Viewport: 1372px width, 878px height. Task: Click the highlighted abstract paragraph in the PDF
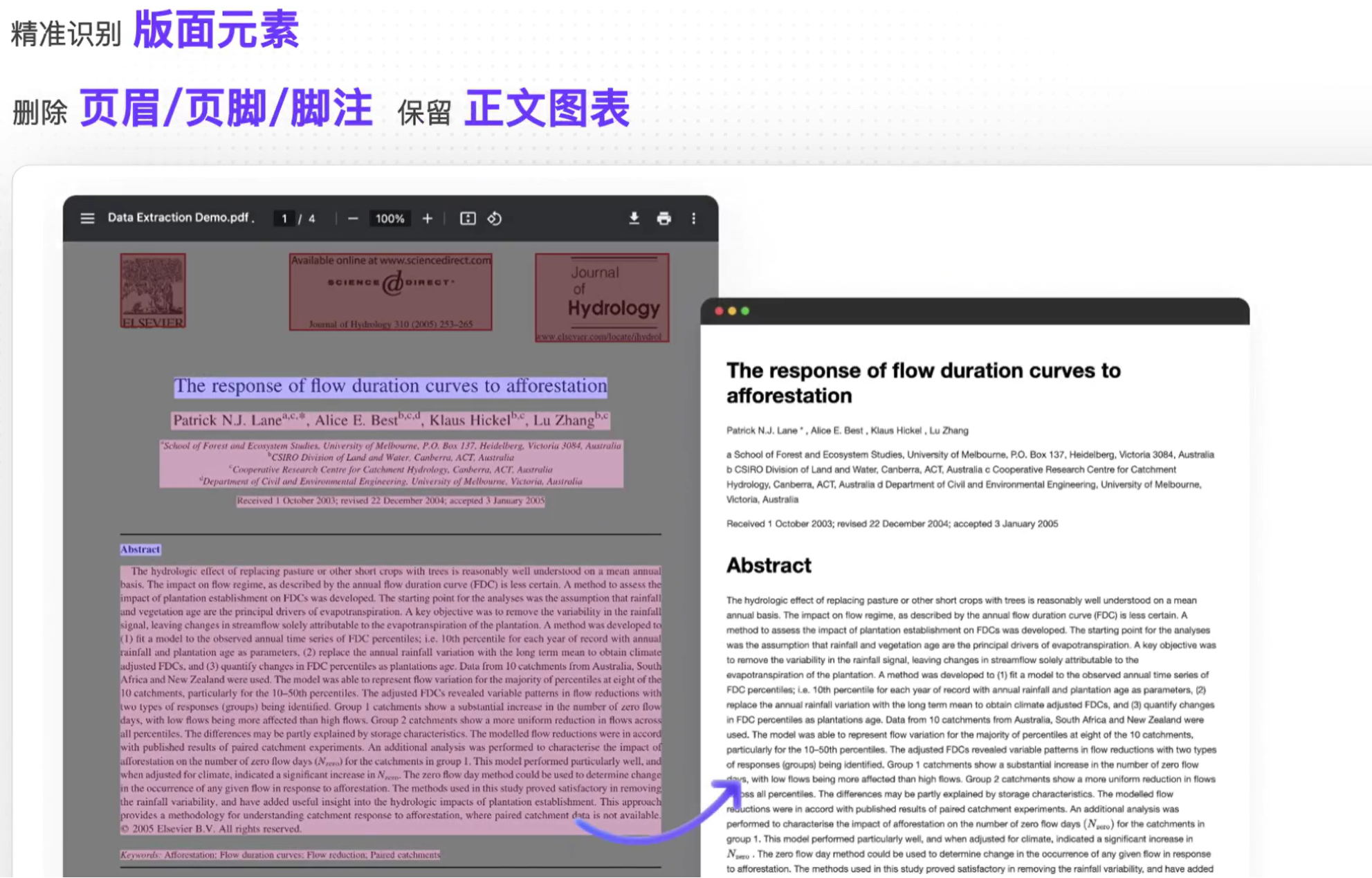[x=391, y=699]
